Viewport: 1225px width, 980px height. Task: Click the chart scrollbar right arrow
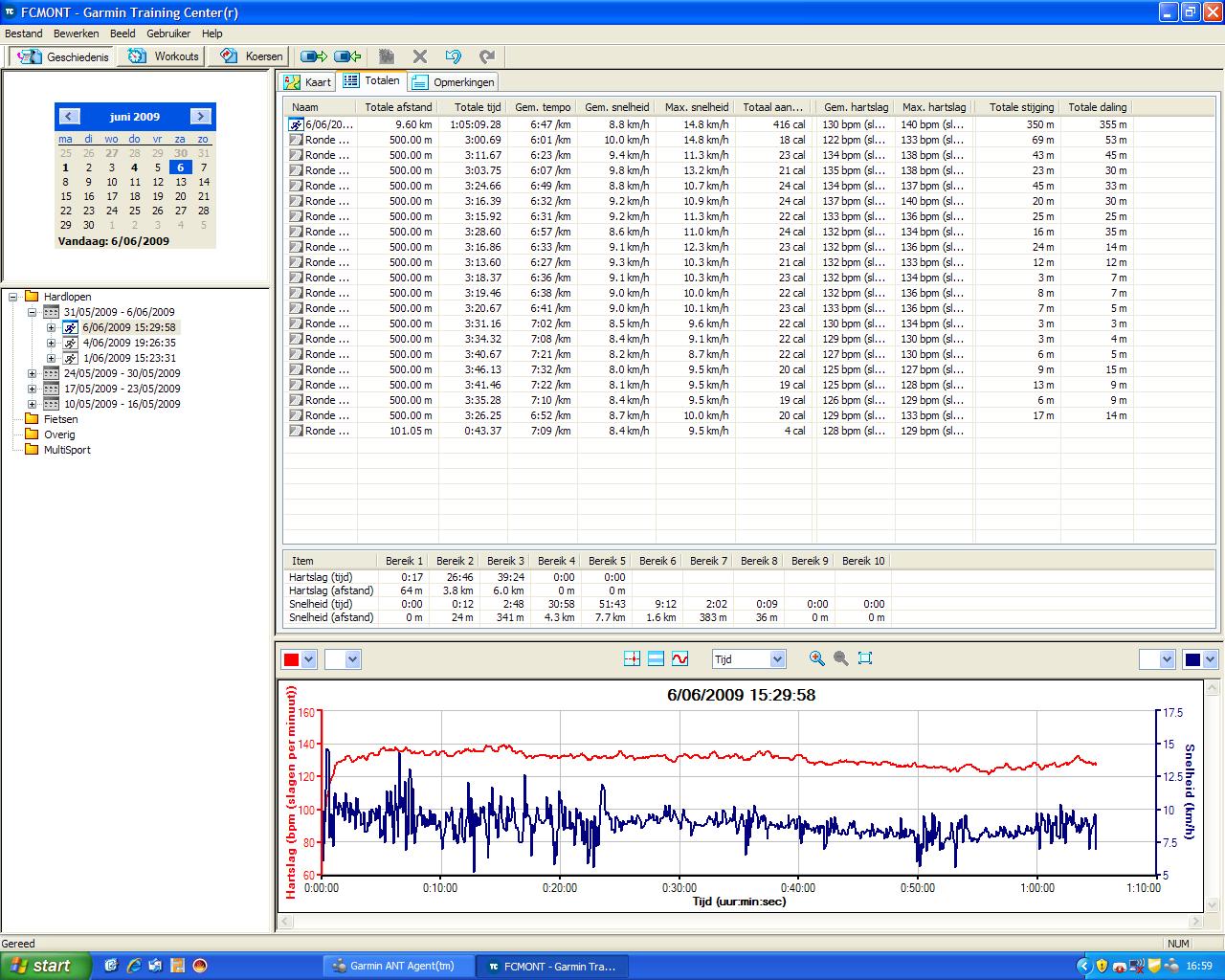pyautogui.click(x=1194, y=922)
